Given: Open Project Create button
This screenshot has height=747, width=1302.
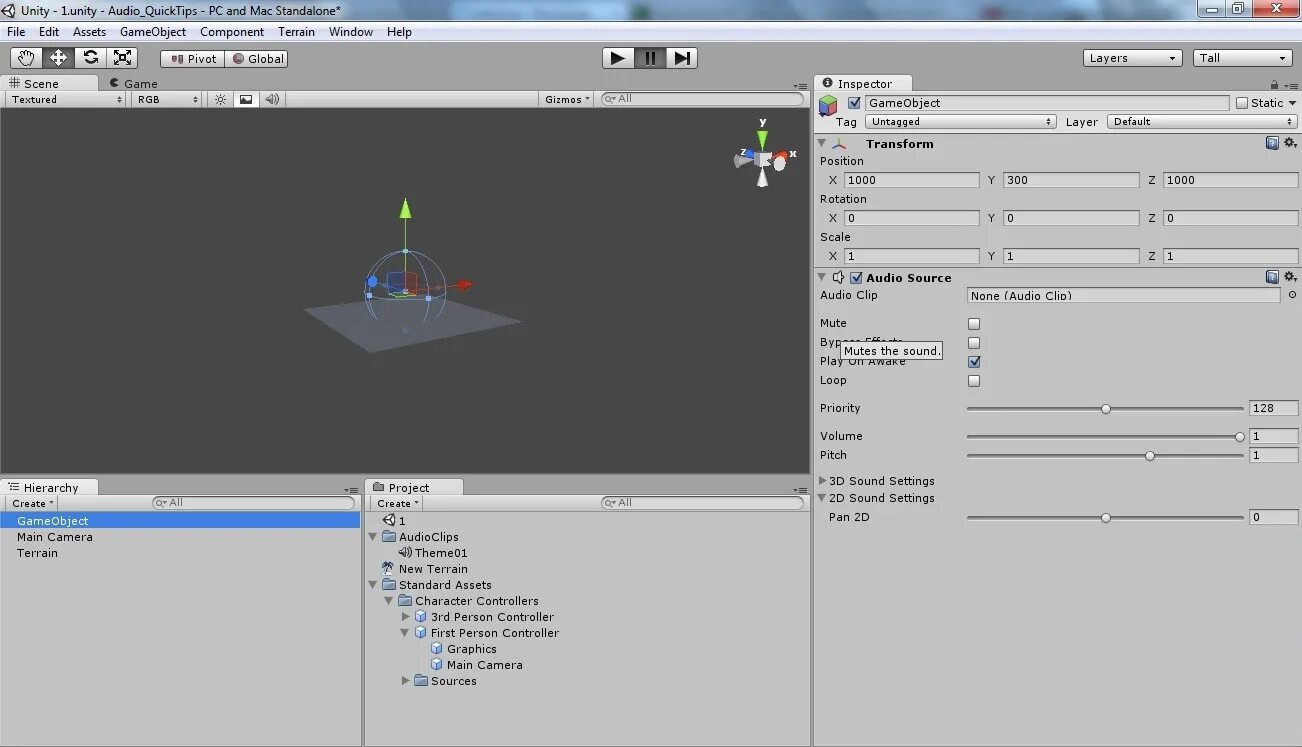Looking at the screenshot, I should 398,503.
